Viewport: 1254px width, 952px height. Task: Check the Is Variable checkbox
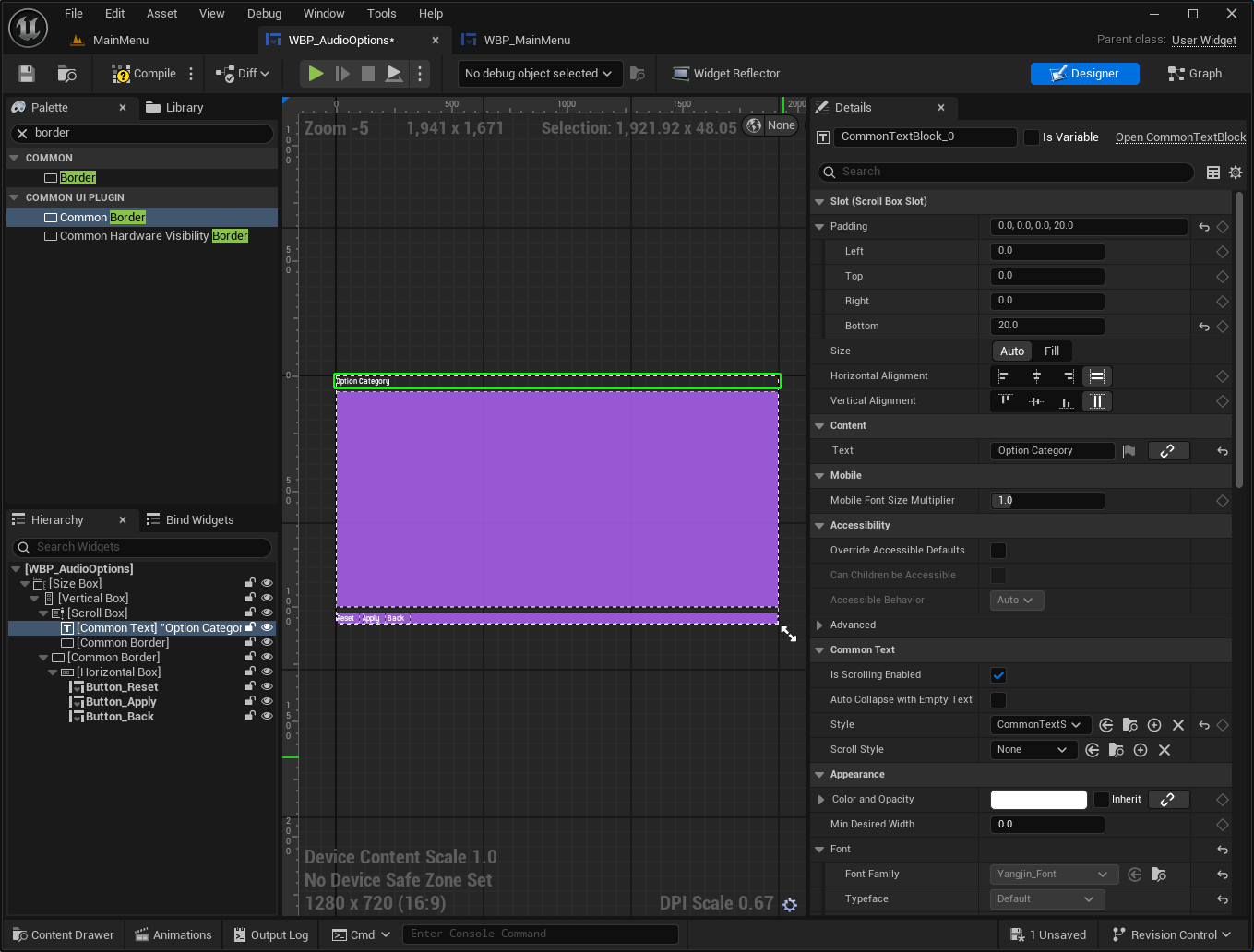[1032, 137]
